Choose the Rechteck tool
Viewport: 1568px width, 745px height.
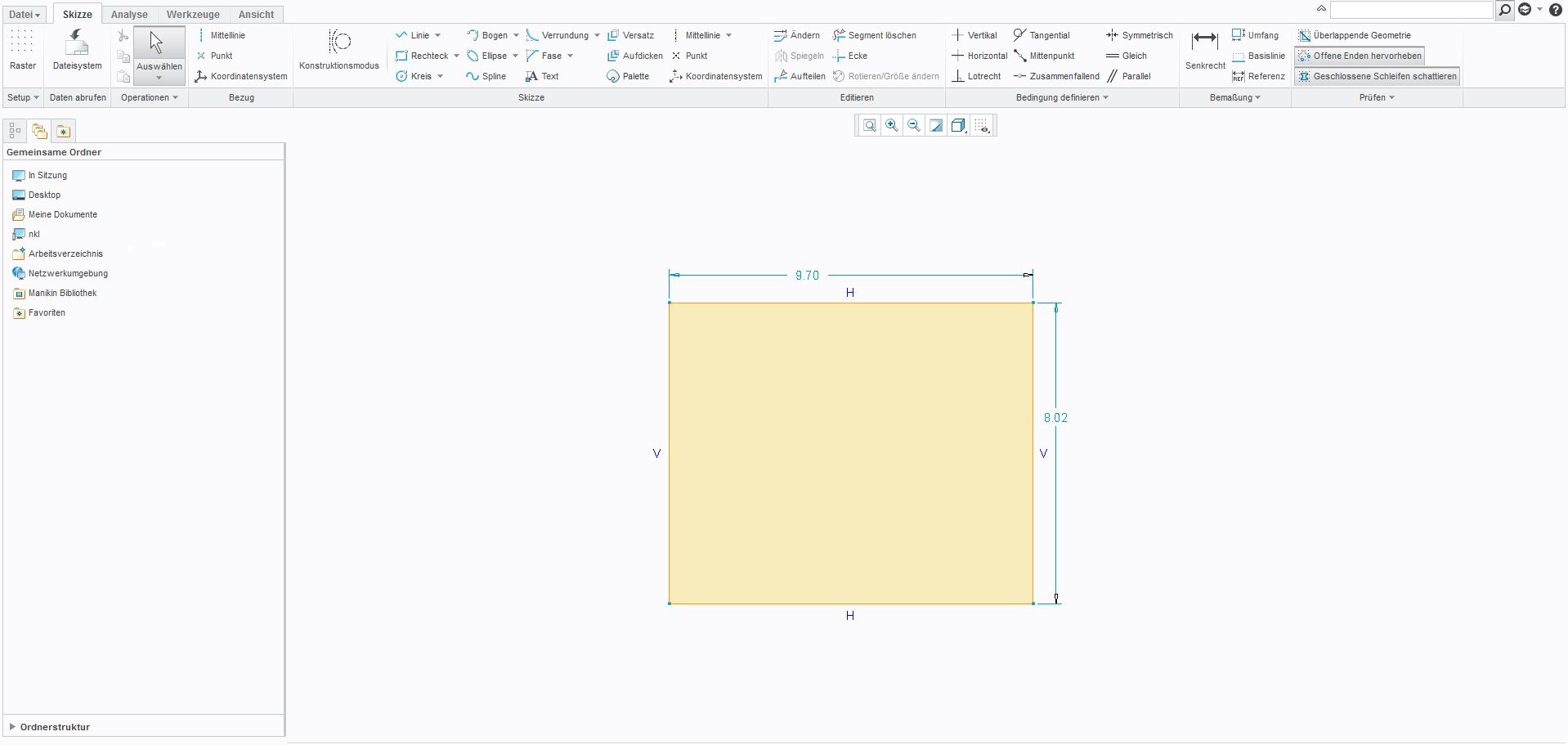pyautogui.click(x=422, y=56)
